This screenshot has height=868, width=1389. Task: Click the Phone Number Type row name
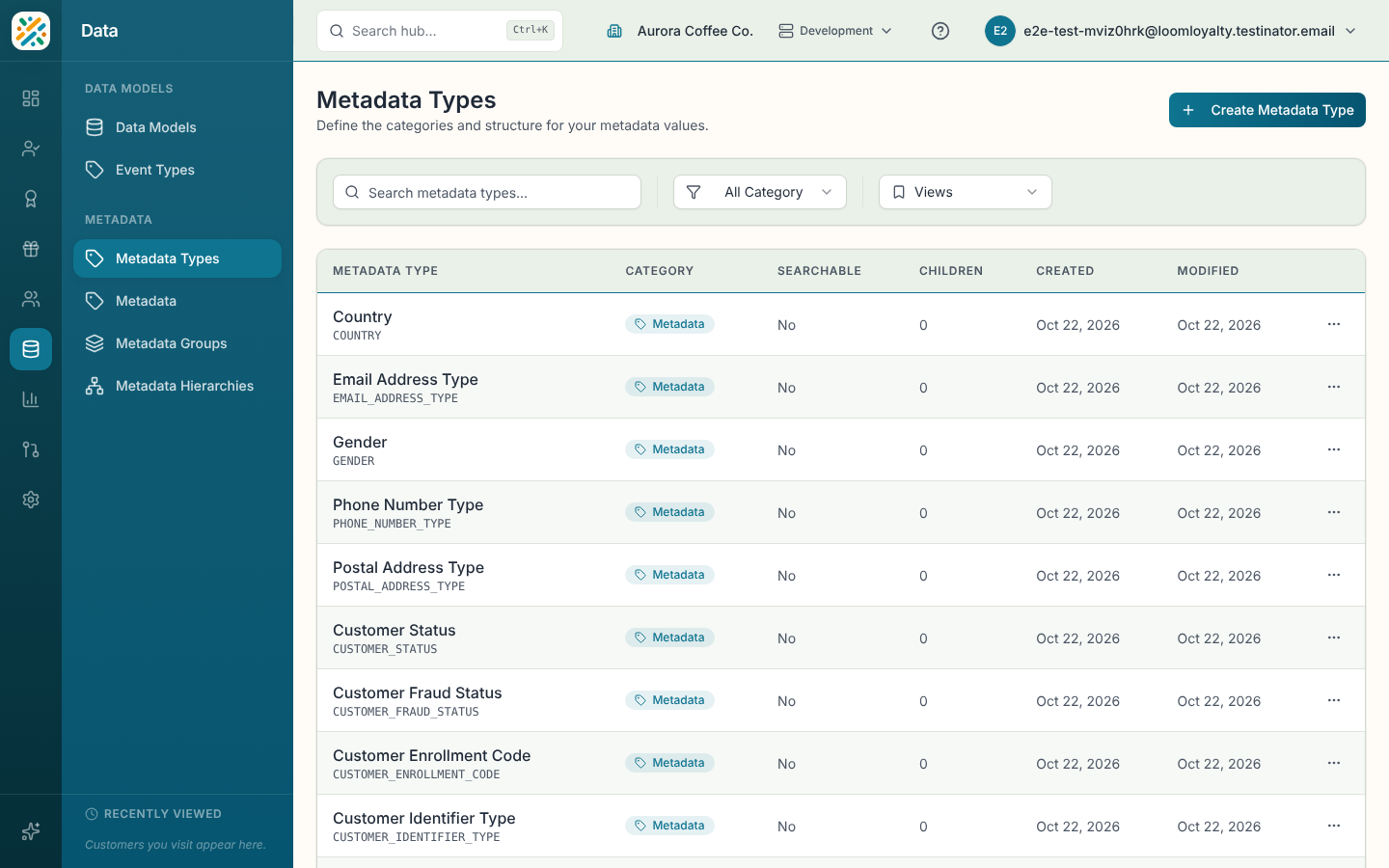click(408, 504)
